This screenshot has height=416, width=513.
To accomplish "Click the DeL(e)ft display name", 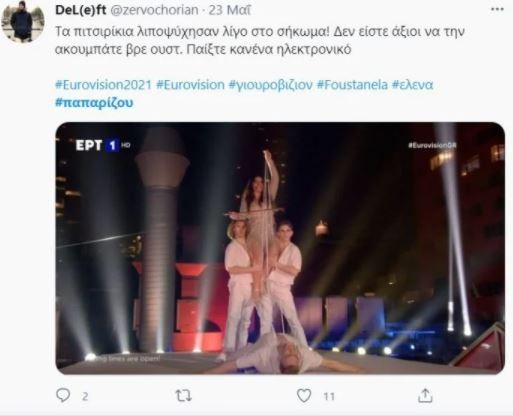I will tap(80, 10).
